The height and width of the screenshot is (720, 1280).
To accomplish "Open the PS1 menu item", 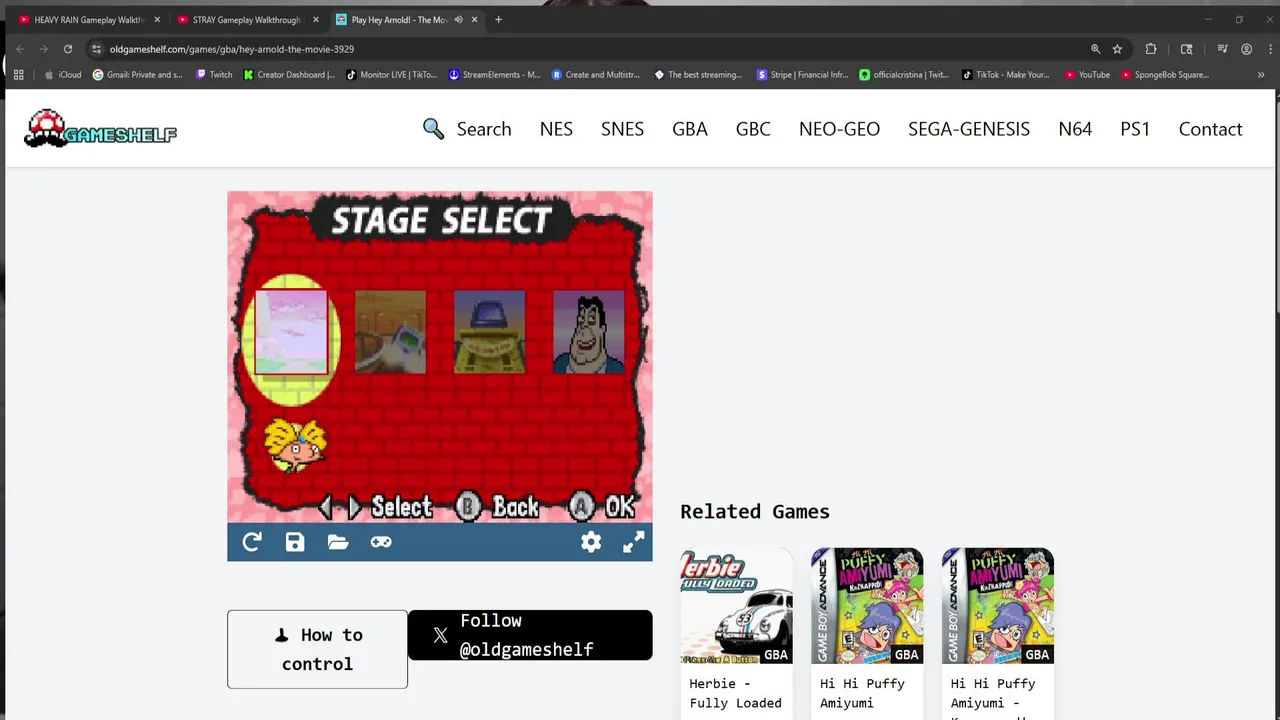I will click(x=1135, y=129).
